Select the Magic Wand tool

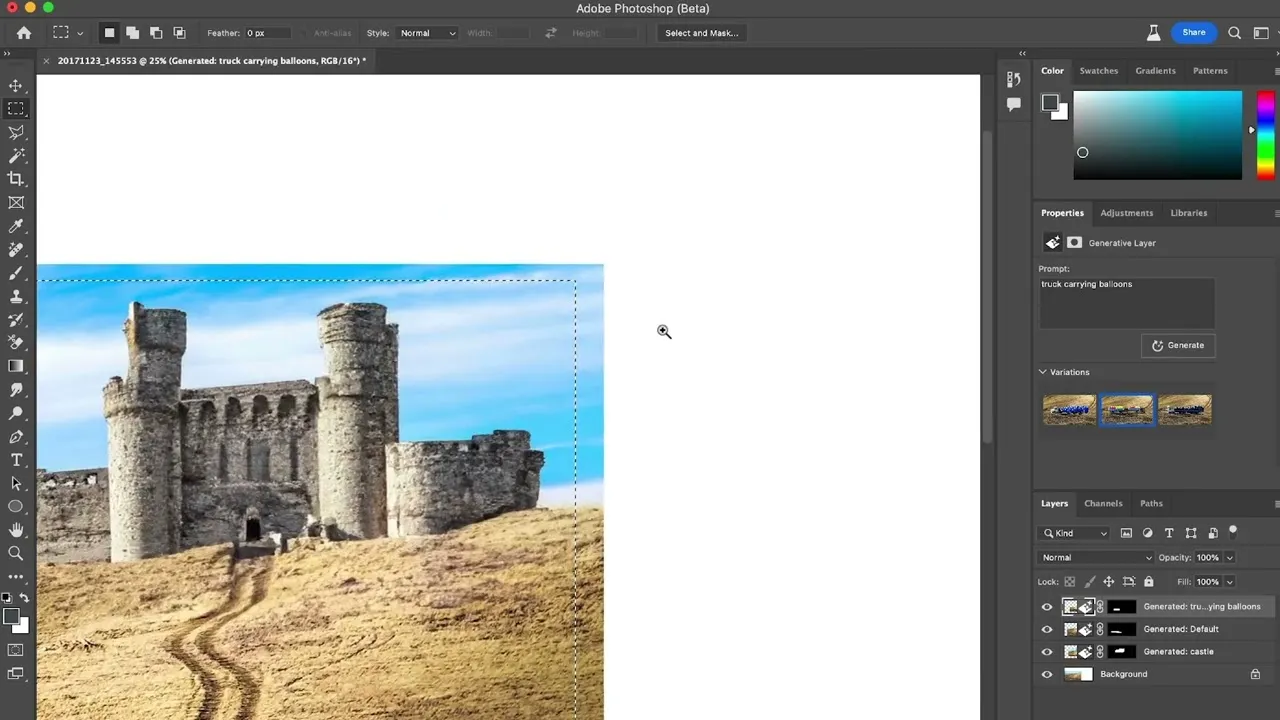point(16,156)
